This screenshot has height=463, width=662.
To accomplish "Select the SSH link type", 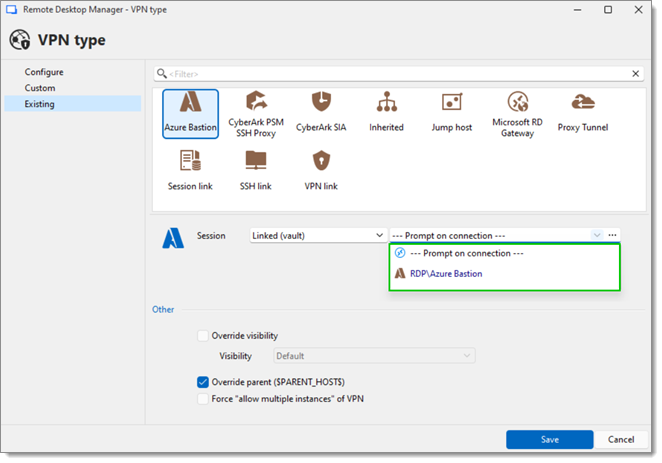I will click(x=256, y=171).
